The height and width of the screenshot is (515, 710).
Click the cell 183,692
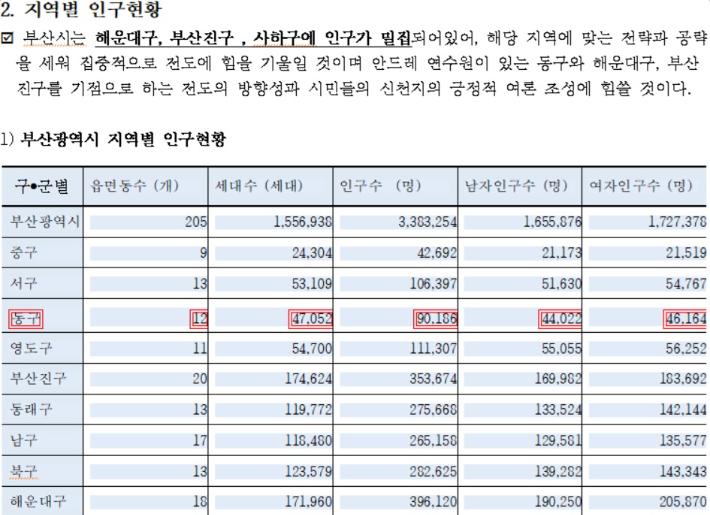pyautogui.click(x=683, y=379)
